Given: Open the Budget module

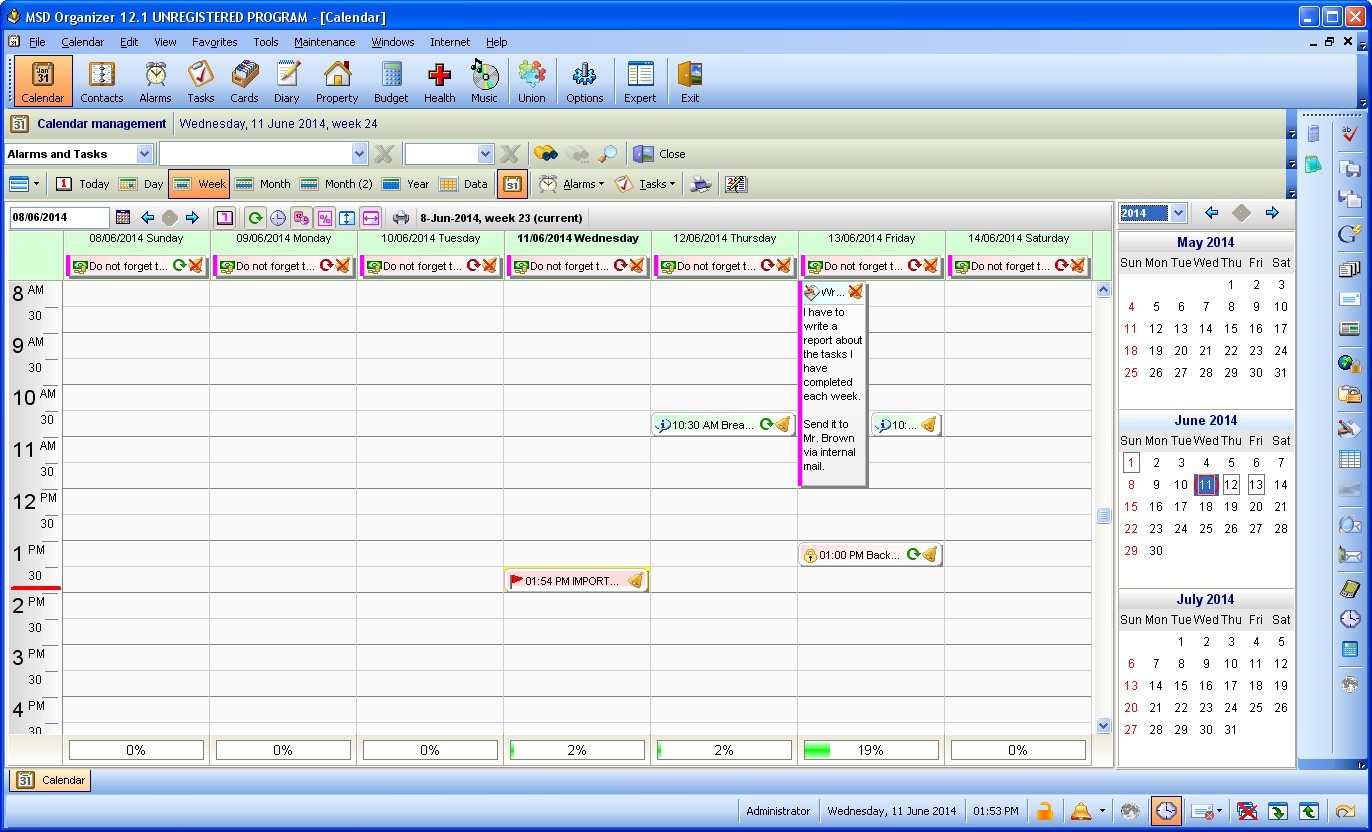Looking at the screenshot, I should [x=391, y=81].
